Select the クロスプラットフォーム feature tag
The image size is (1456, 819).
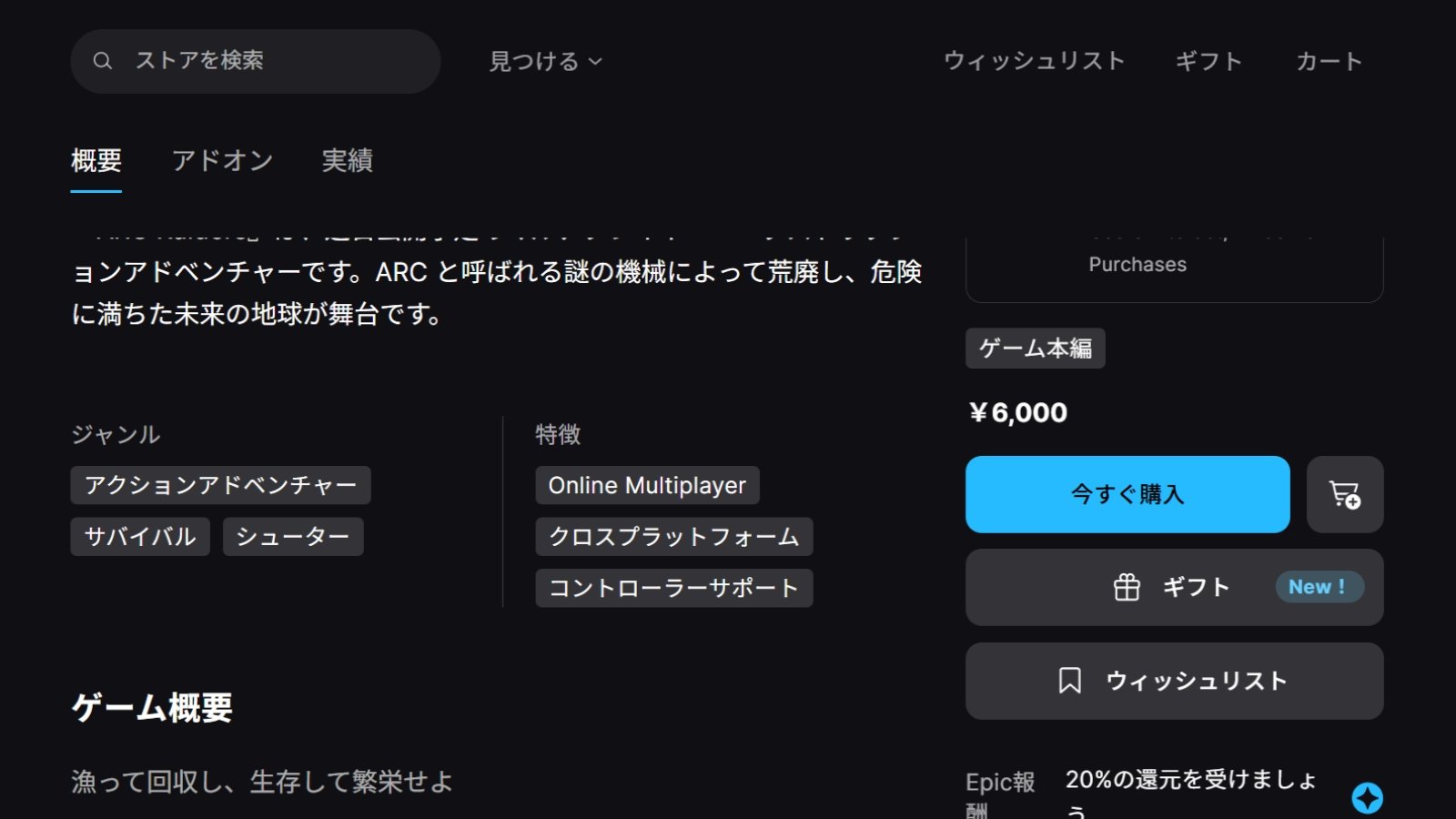click(x=673, y=537)
